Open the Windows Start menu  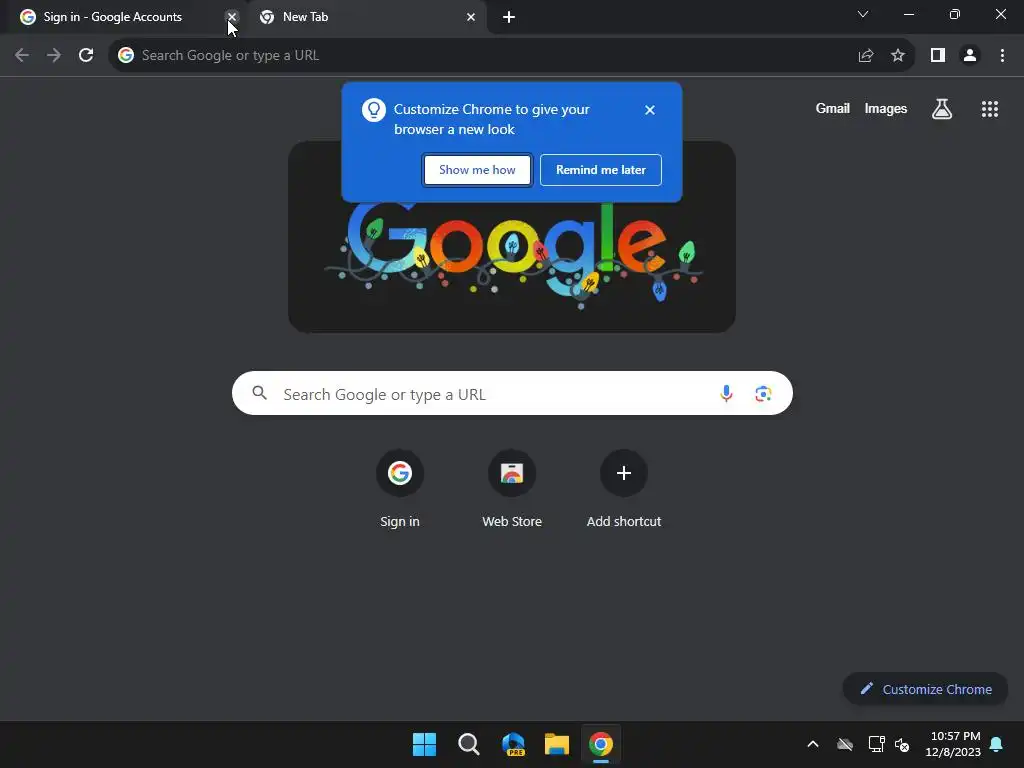click(x=424, y=744)
